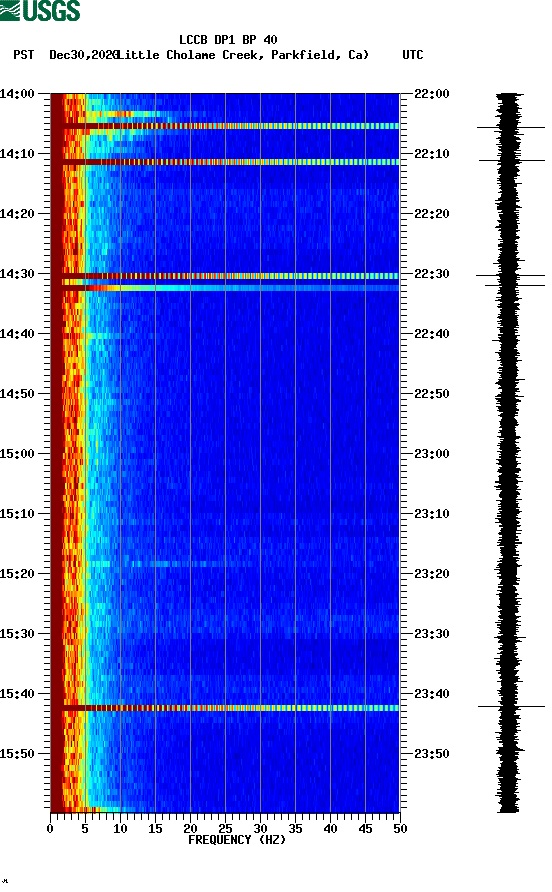Click the broadband event band near 14:05
Screen dimensions: 552x892
pos(225,126)
